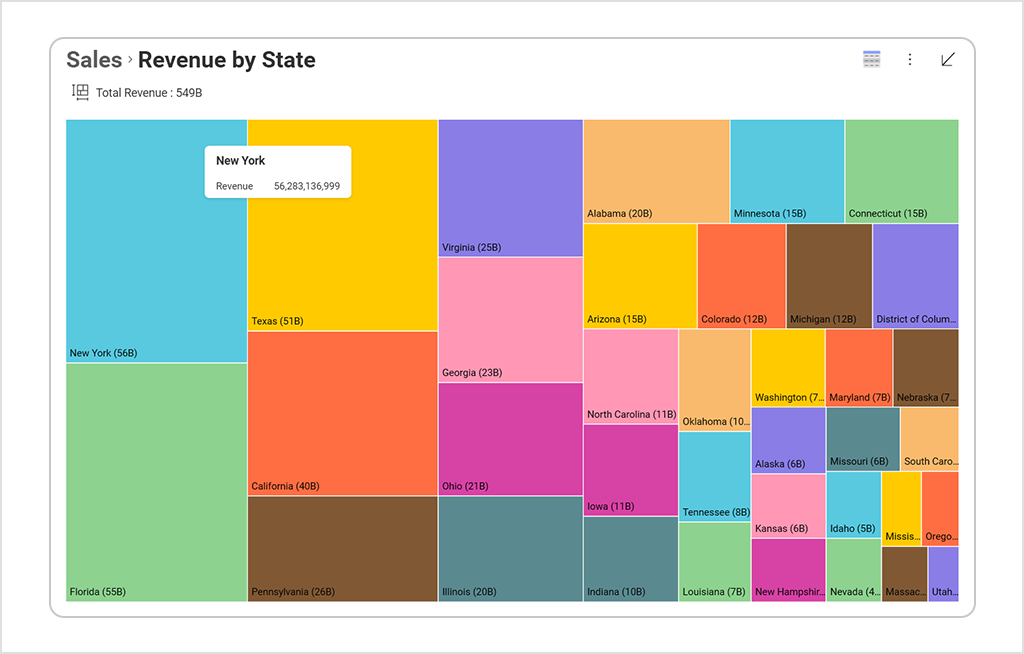Dismiss the New York revenue tooltip
The image size is (1024, 654).
point(278,172)
